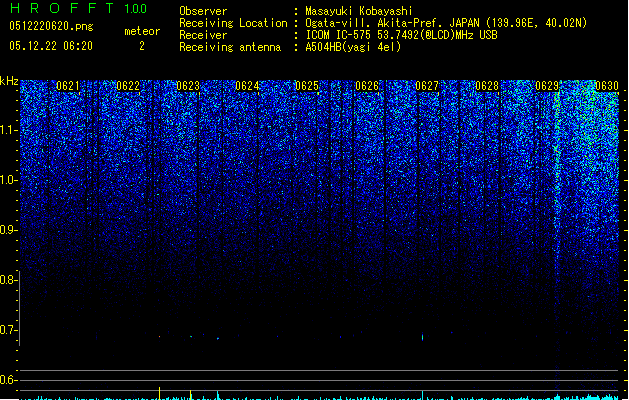Click the 0623 time marker label
This screenshot has height=400, width=629.
(188, 86)
